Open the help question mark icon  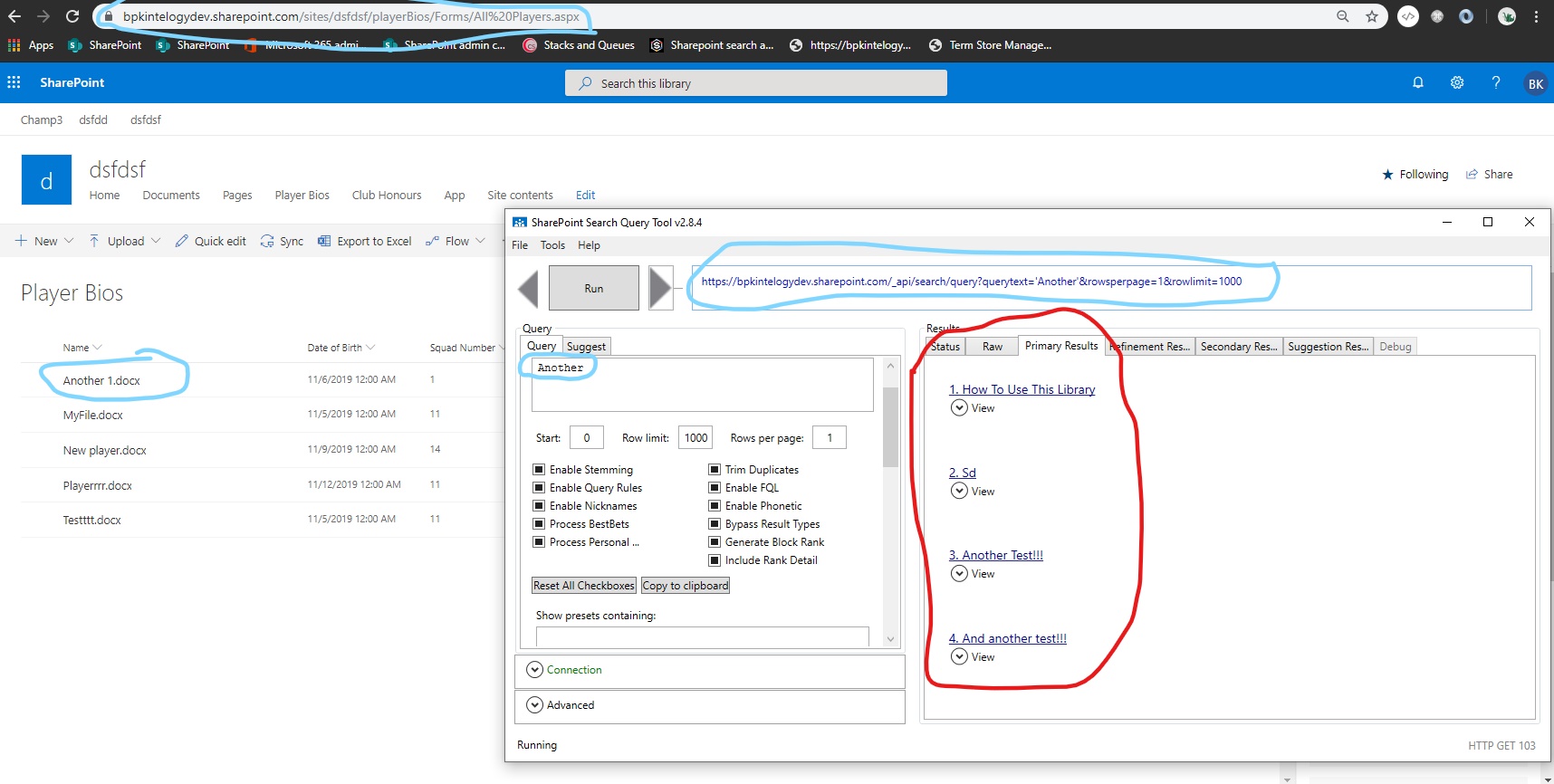(1496, 82)
